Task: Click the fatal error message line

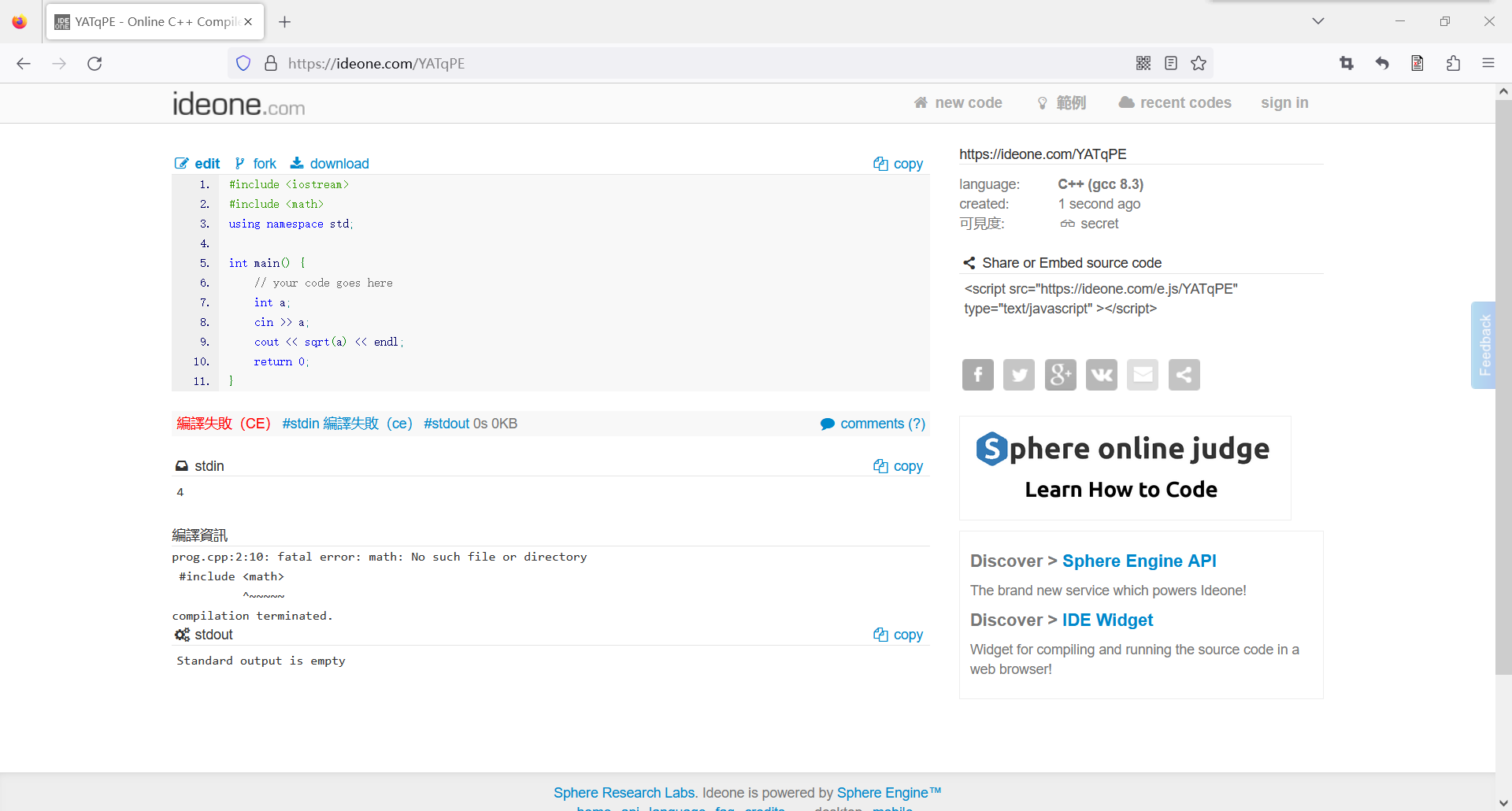Action: (x=380, y=557)
